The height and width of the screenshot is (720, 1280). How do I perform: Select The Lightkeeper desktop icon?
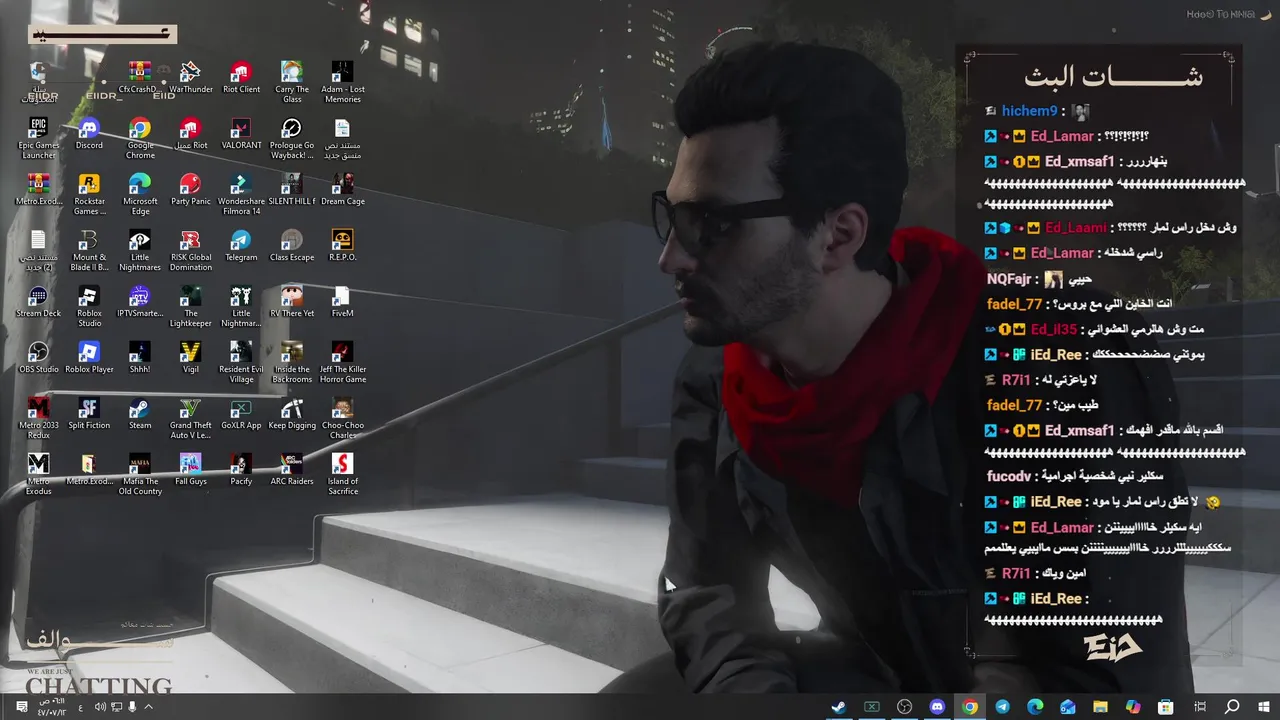pyautogui.click(x=190, y=306)
